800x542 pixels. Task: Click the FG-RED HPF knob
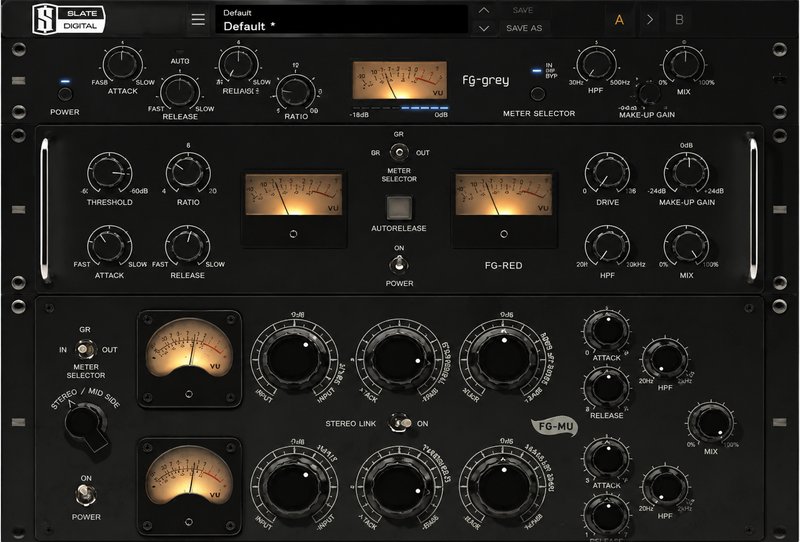(x=607, y=247)
